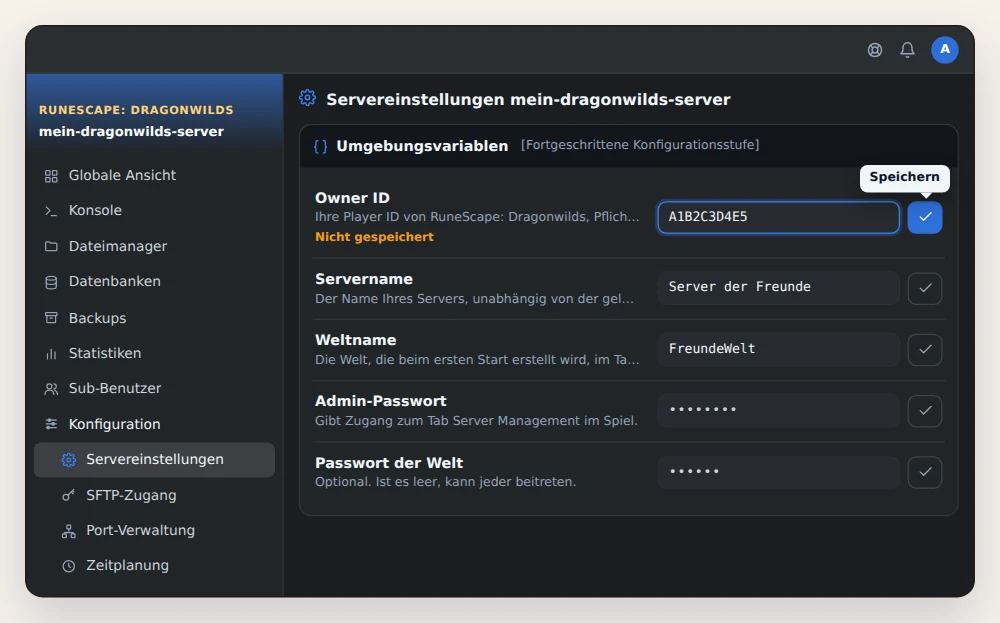This screenshot has width=1000, height=623.
Task: Go to Konsole page
Action: (x=154, y=210)
